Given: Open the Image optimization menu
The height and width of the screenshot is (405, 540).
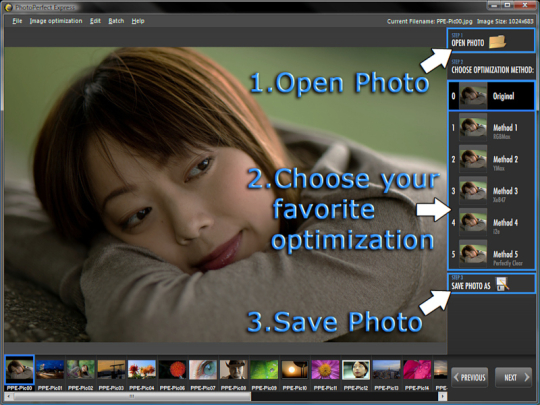Looking at the screenshot, I should pyautogui.click(x=56, y=21).
